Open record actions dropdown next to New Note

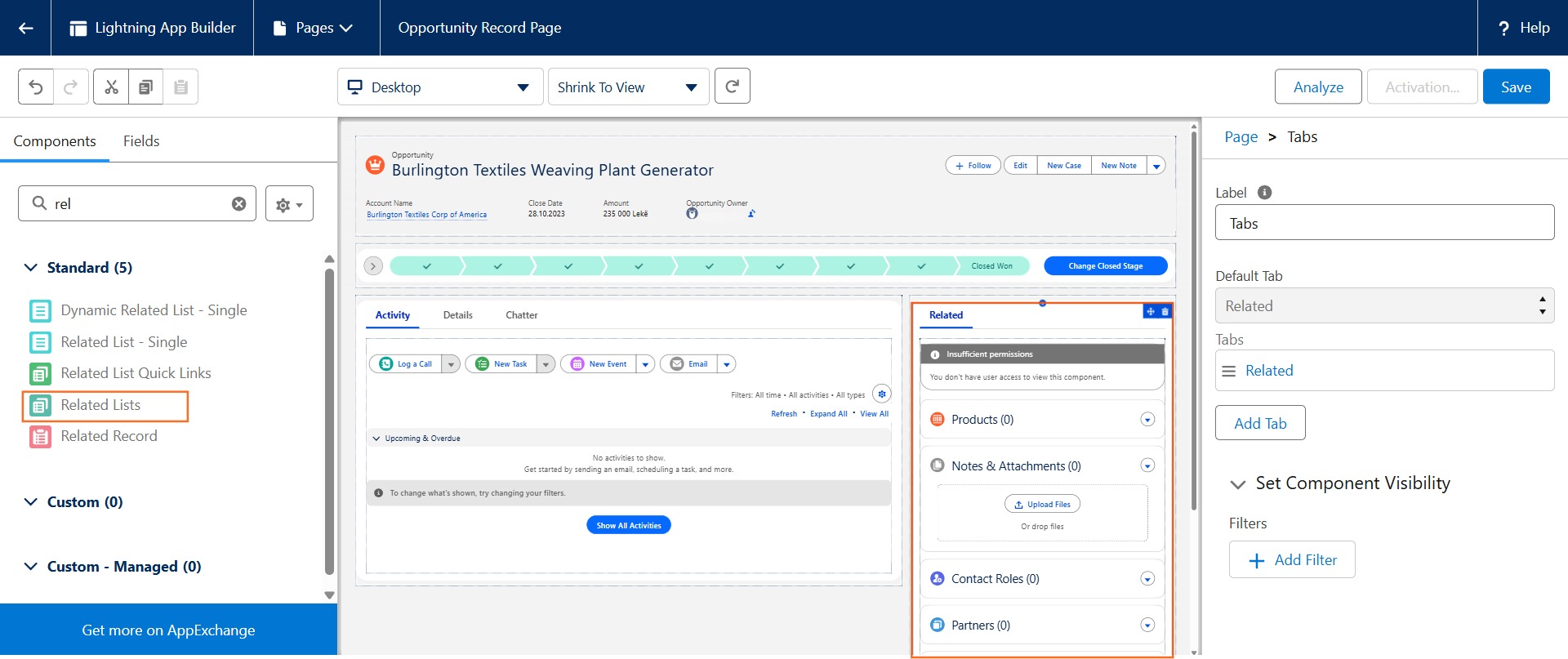(1156, 166)
